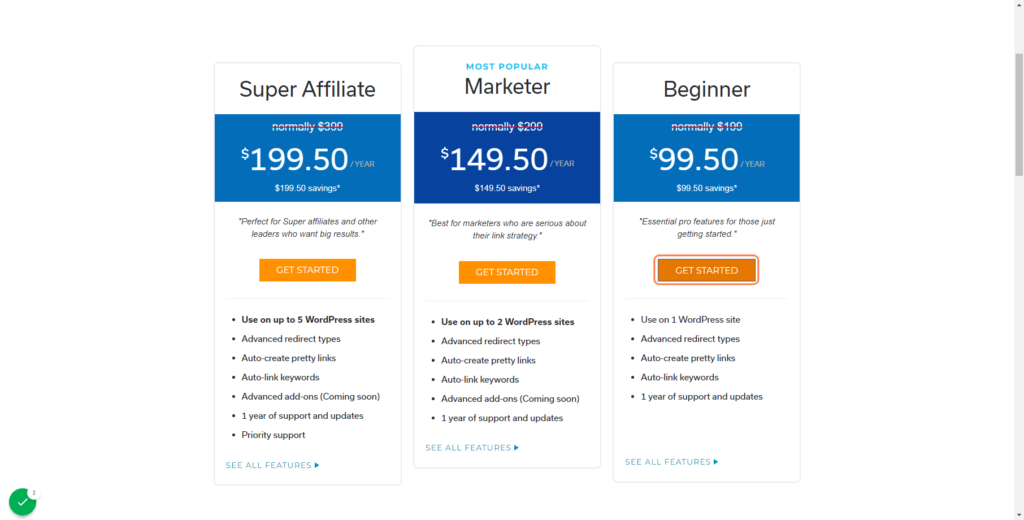Select the Super Affiliate plan heading
The width and height of the screenshot is (1024, 520).
(x=307, y=89)
